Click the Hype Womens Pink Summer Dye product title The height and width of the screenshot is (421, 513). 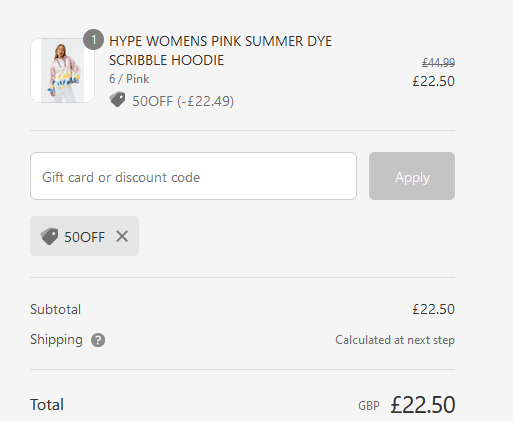tap(220, 51)
